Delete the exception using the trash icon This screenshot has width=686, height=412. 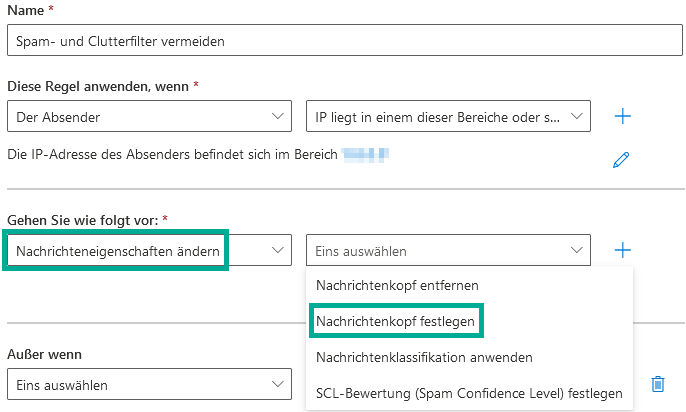pos(657,383)
